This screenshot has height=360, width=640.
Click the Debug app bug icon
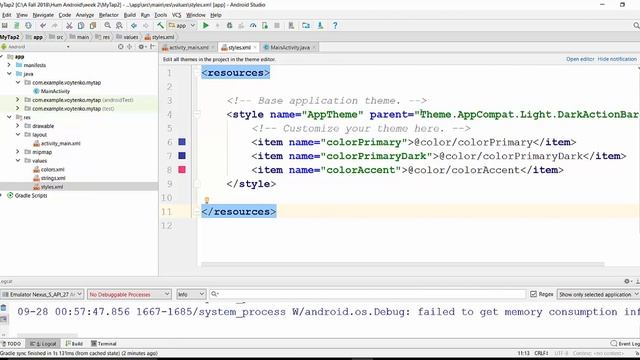[x=229, y=26]
